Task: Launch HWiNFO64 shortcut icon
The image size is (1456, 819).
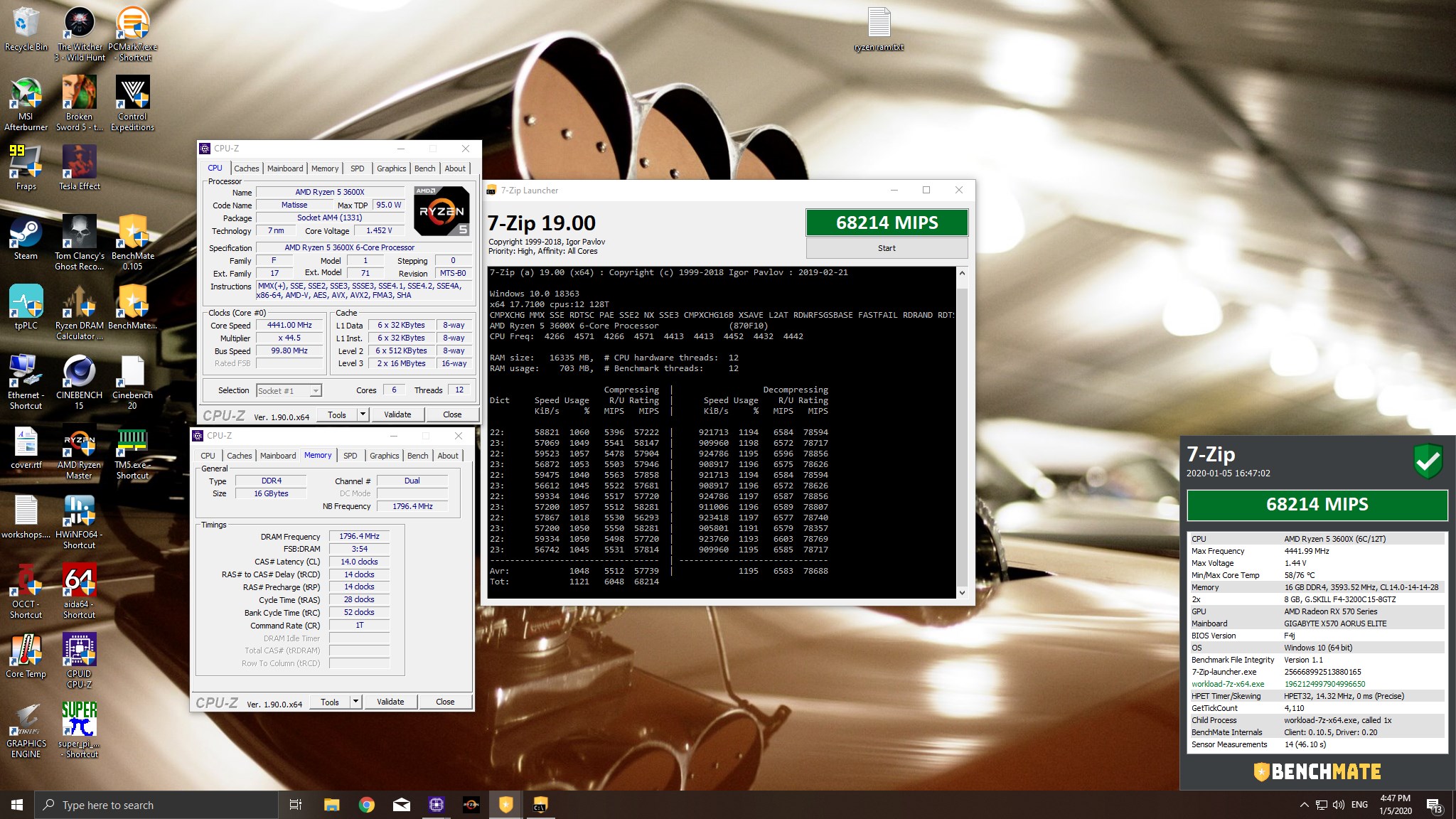Action: (x=80, y=522)
